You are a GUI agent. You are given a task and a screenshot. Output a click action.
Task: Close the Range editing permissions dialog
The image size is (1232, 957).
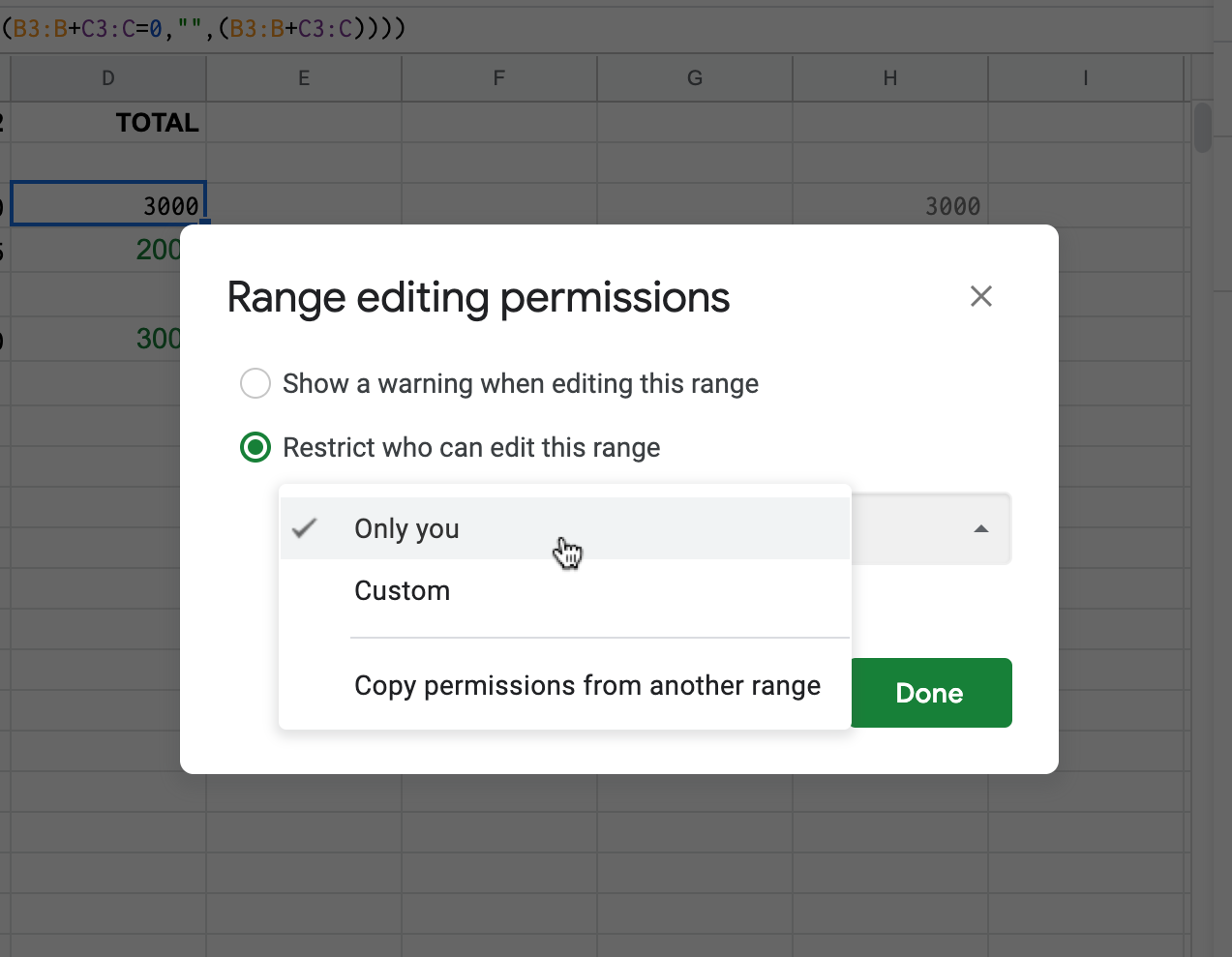point(980,296)
